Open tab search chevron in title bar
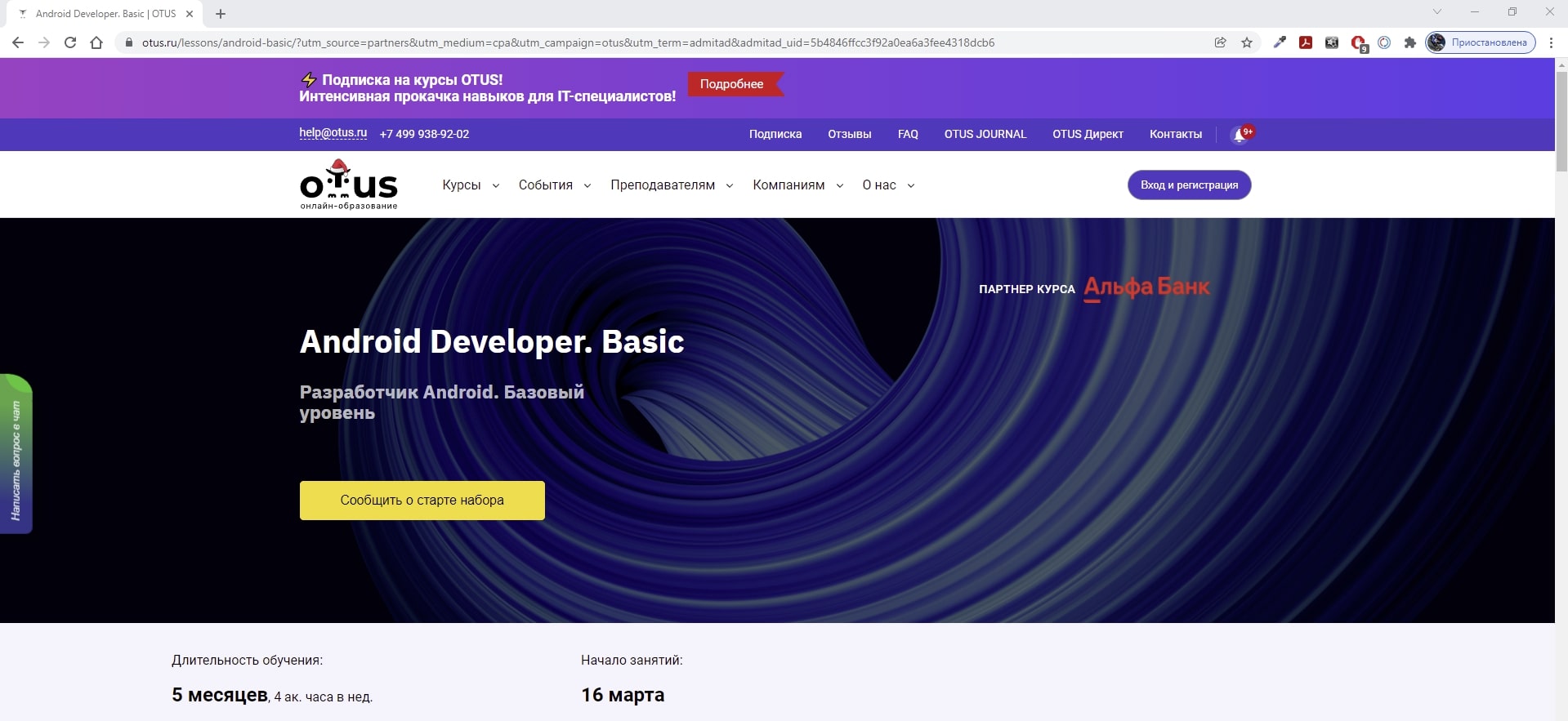Image resolution: width=1568 pixels, height=721 pixels. (x=1437, y=11)
